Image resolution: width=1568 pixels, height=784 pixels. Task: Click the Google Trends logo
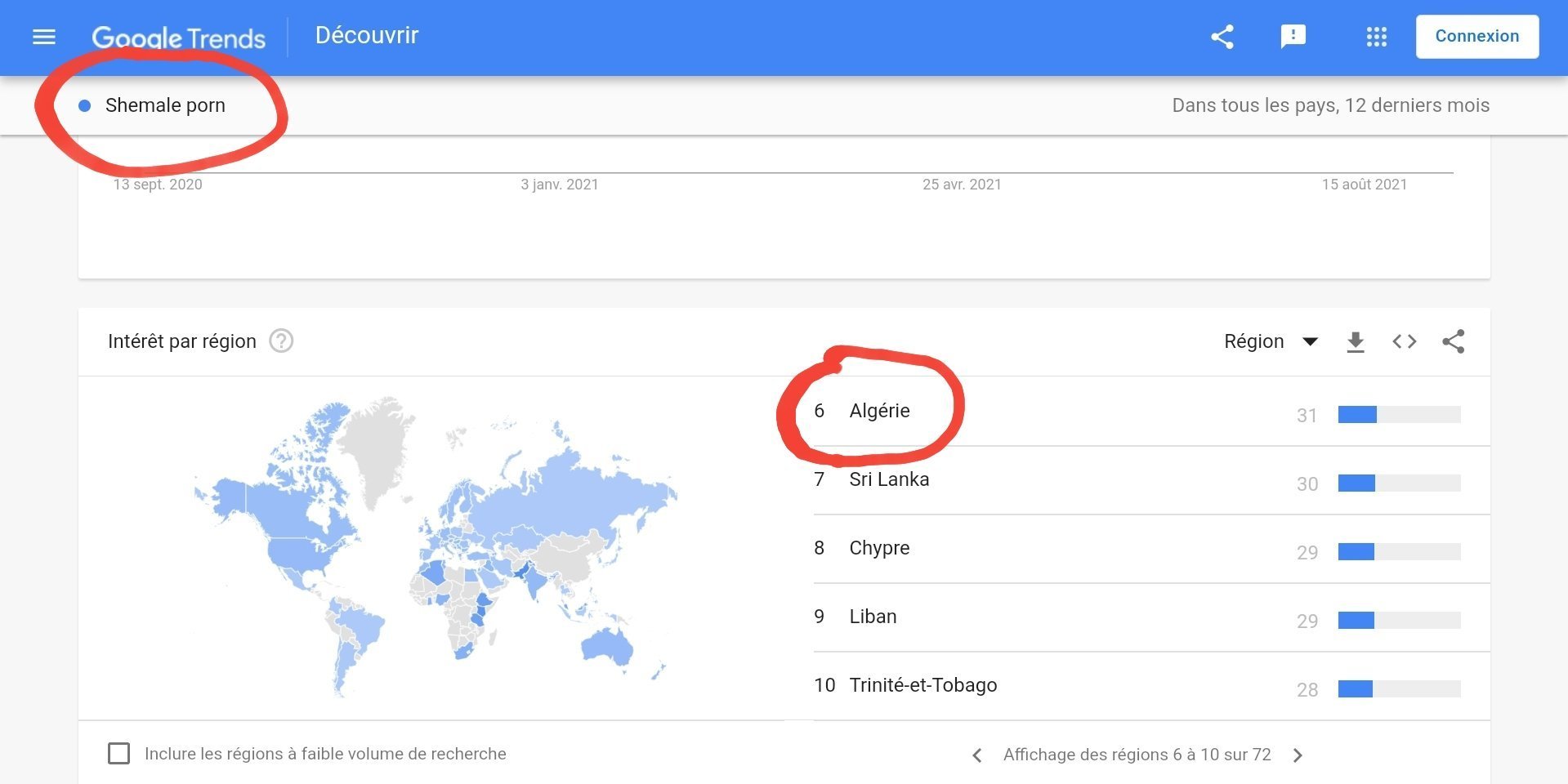coord(178,38)
